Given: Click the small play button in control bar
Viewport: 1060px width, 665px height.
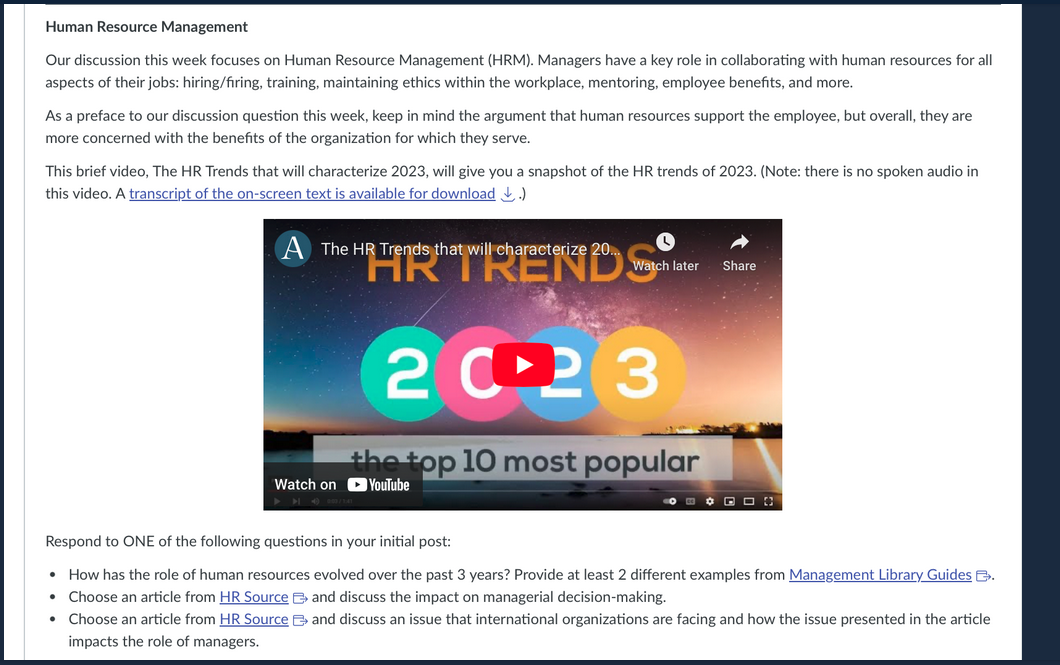Looking at the screenshot, I should pyautogui.click(x=276, y=501).
